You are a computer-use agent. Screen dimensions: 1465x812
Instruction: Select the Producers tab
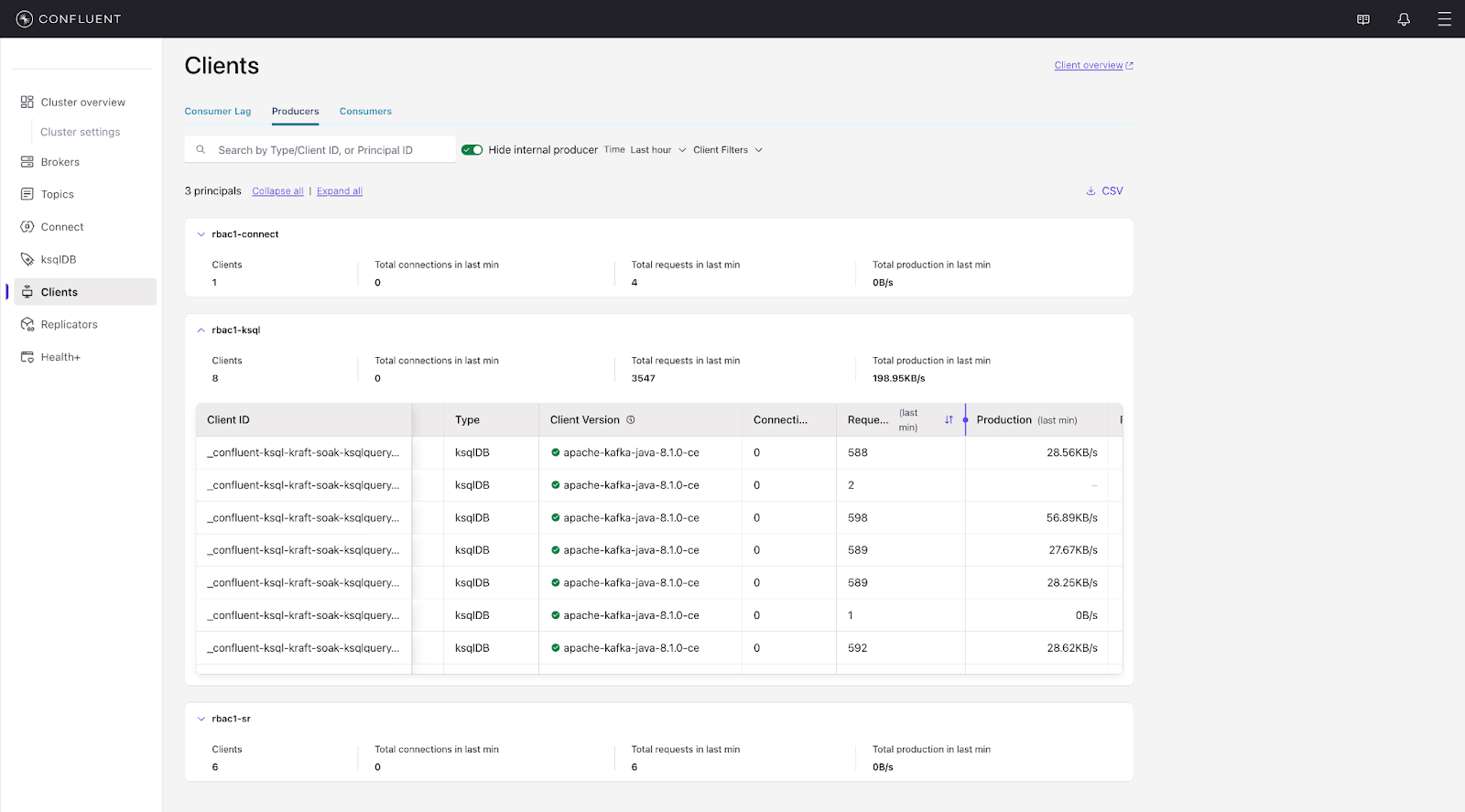[296, 112]
